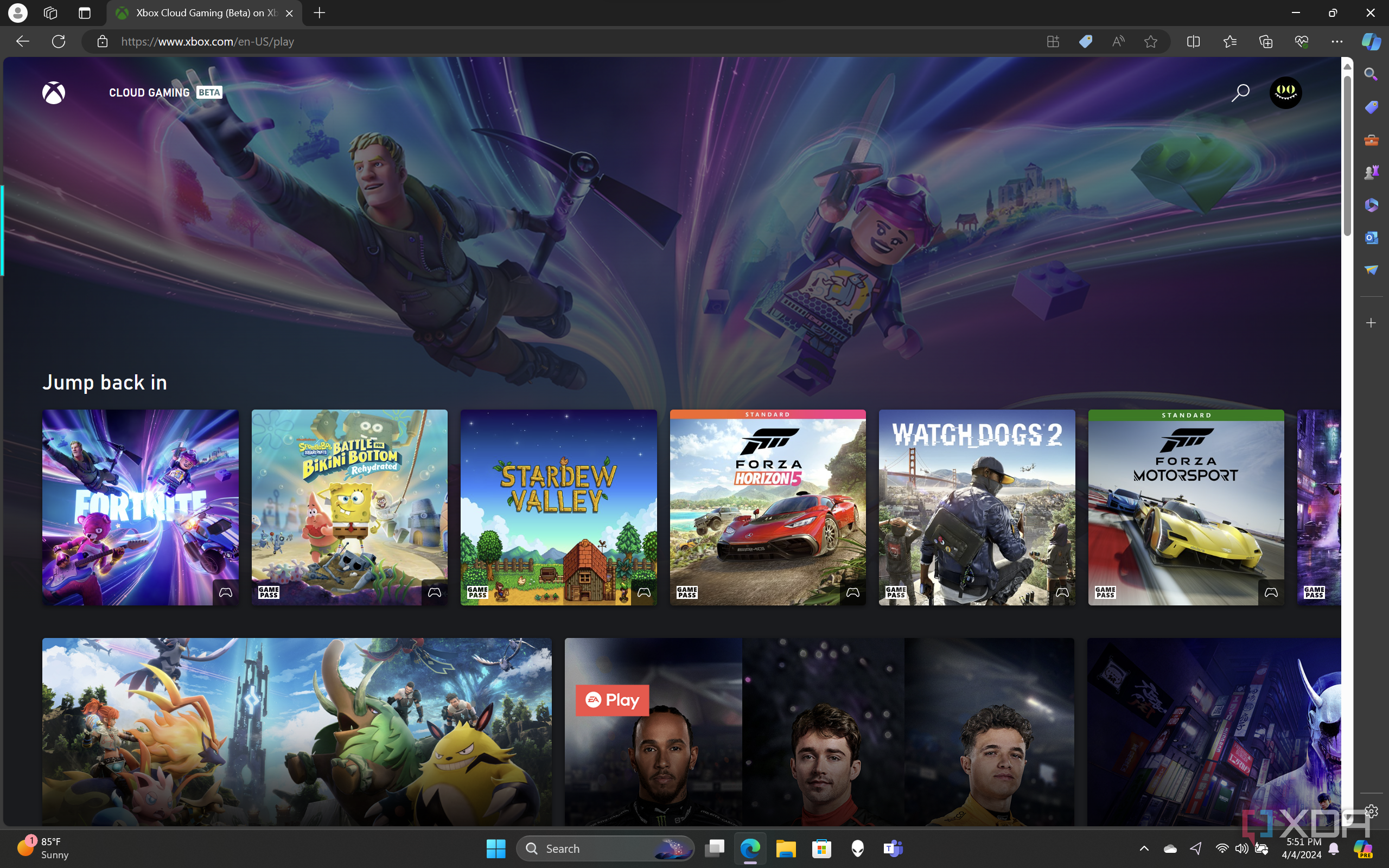Open Edge Collections icon

(1266, 41)
